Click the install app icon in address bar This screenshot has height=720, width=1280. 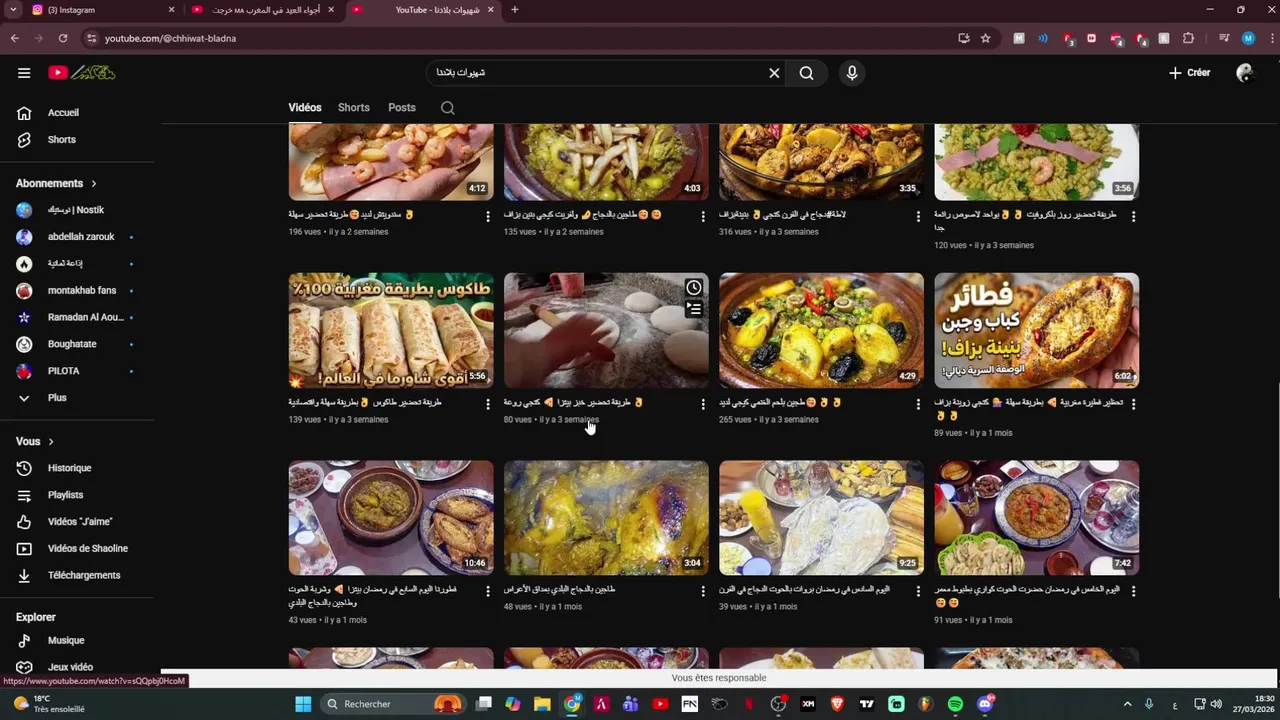[x=963, y=38]
